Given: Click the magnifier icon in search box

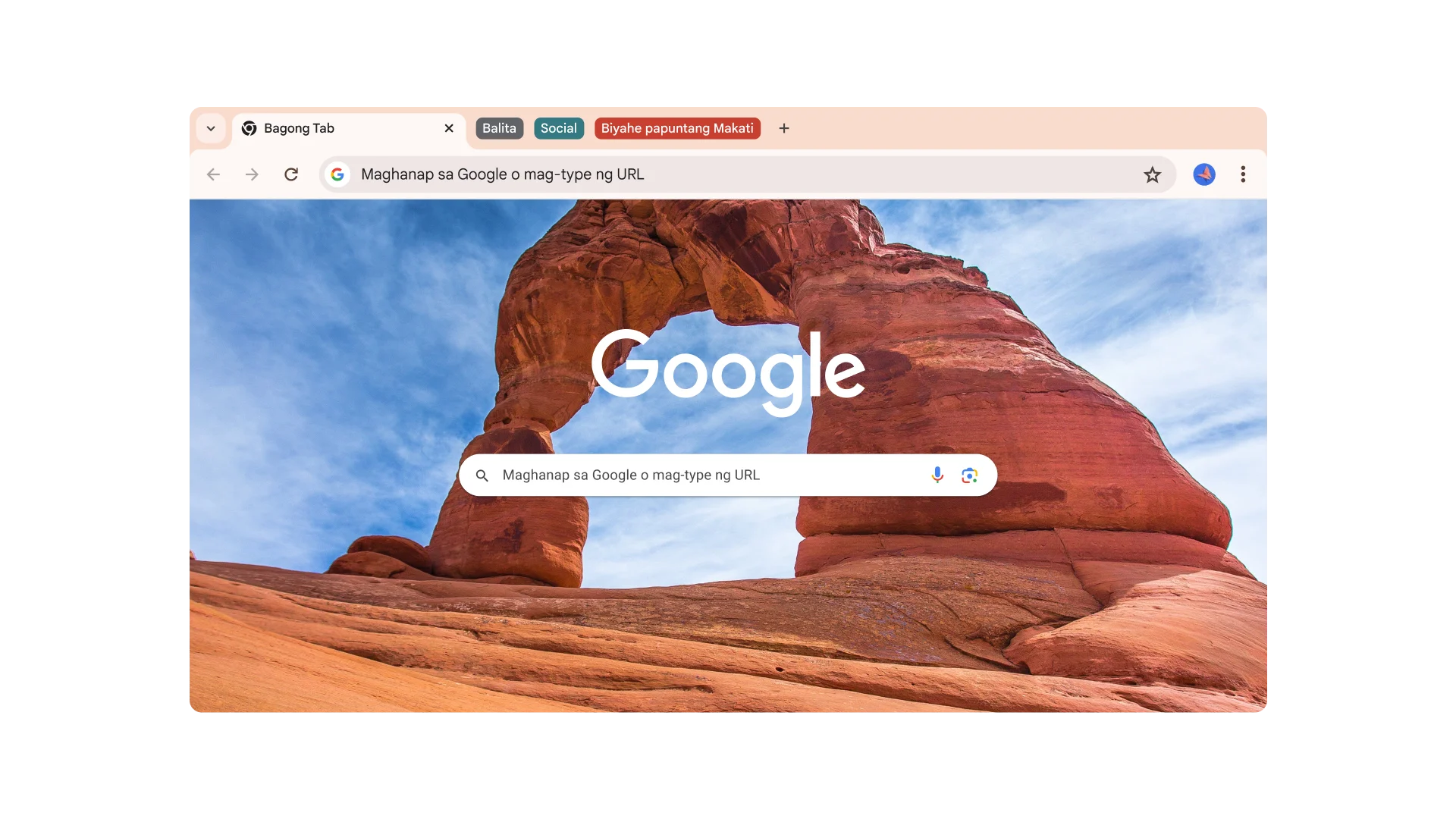Looking at the screenshot, I should tap(482, 475).
